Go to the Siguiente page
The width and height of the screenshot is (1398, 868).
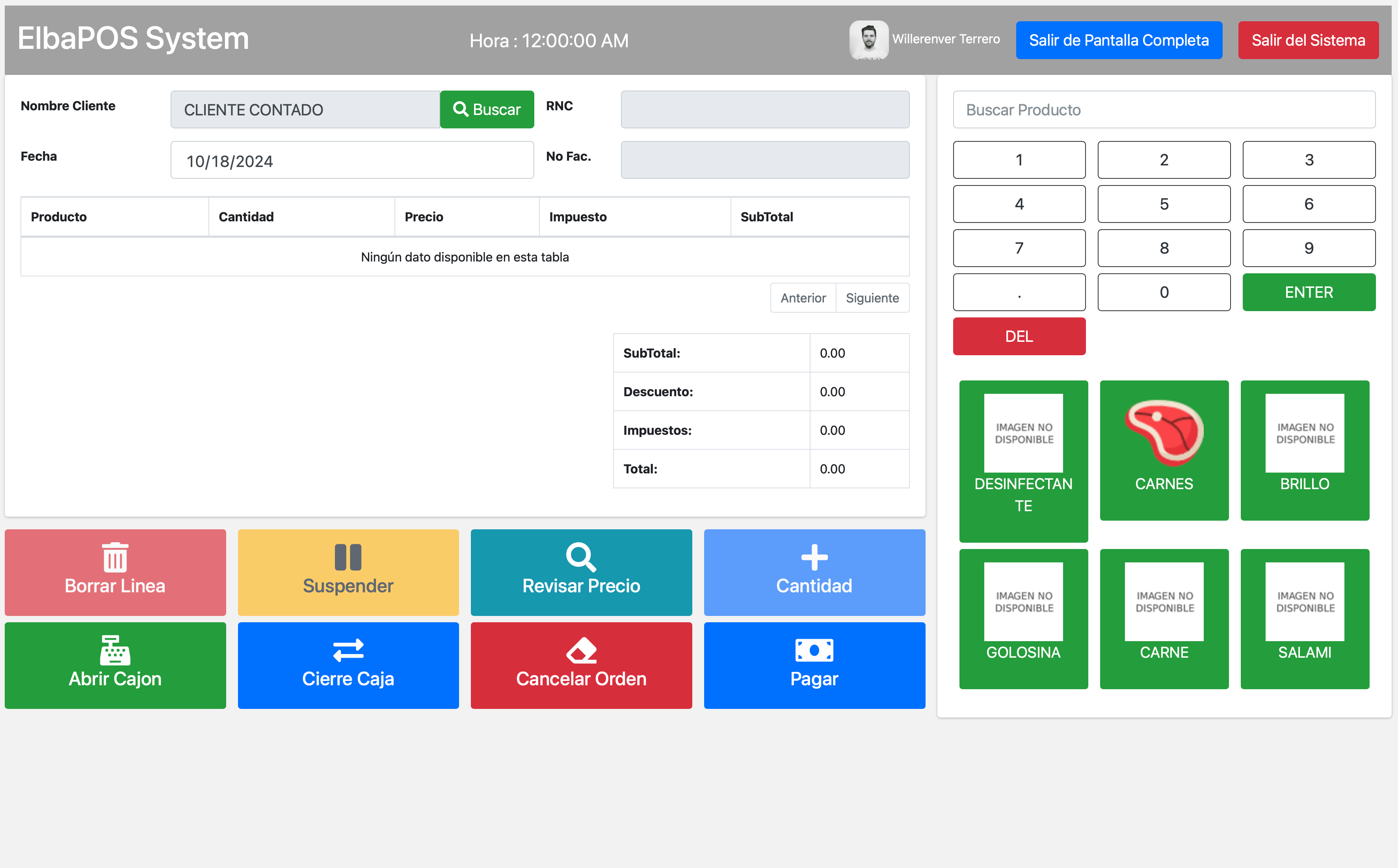tap(872, 298)
